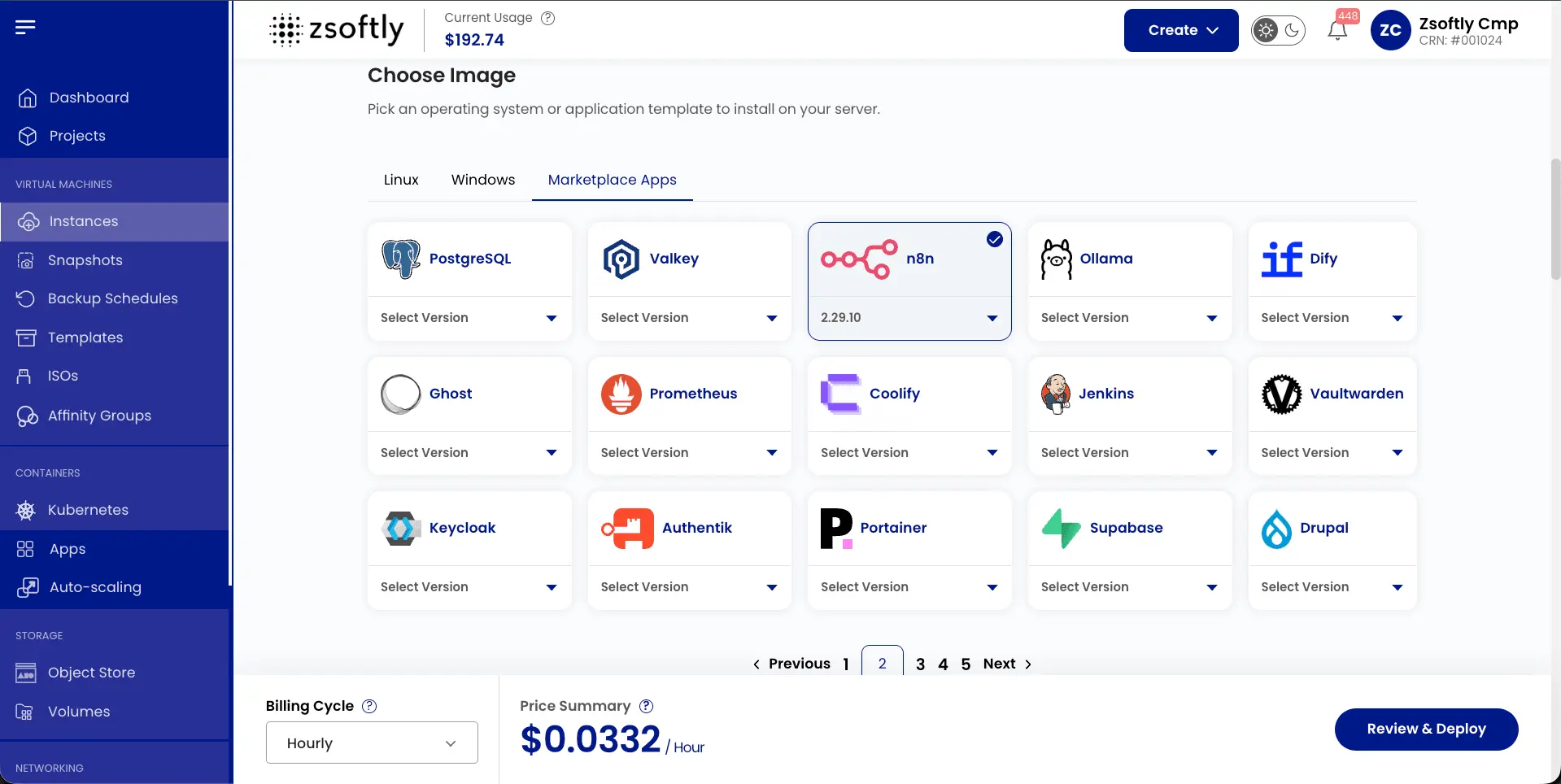Open the Snapshots sidebar label

85,260
